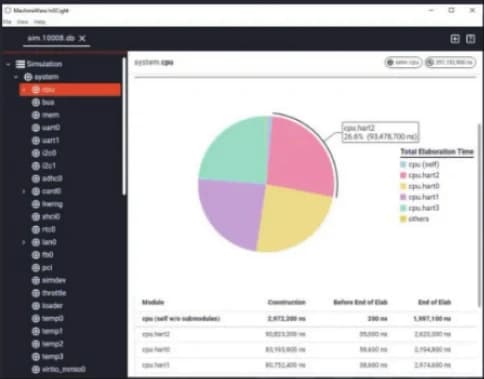
Task: Toggle cpu.hart2 legend swatch
Action: click(403, 175)
